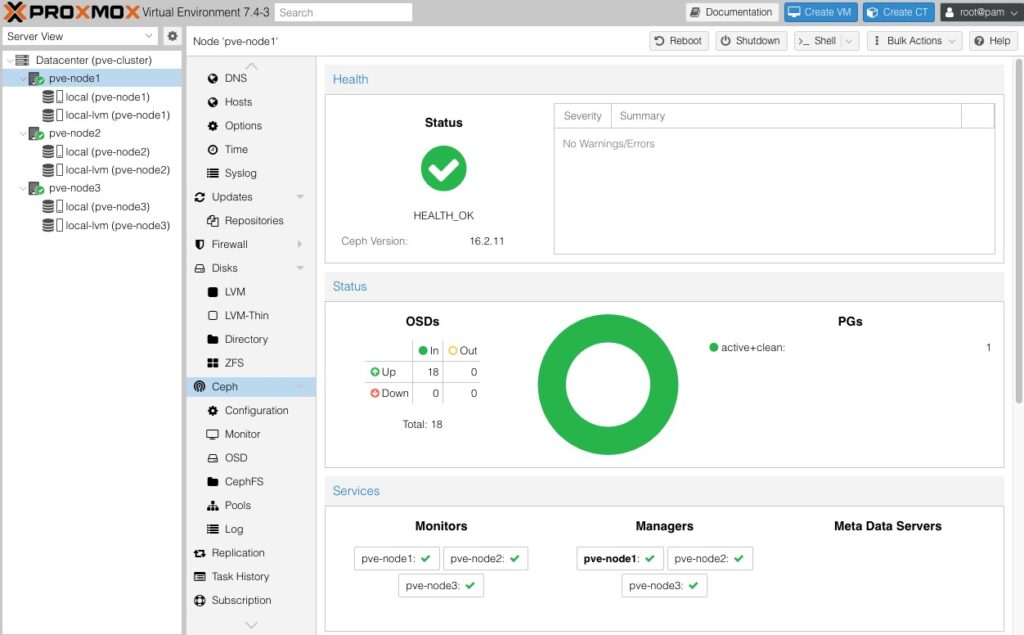Open the Directory menu item

tap(251, 339)
